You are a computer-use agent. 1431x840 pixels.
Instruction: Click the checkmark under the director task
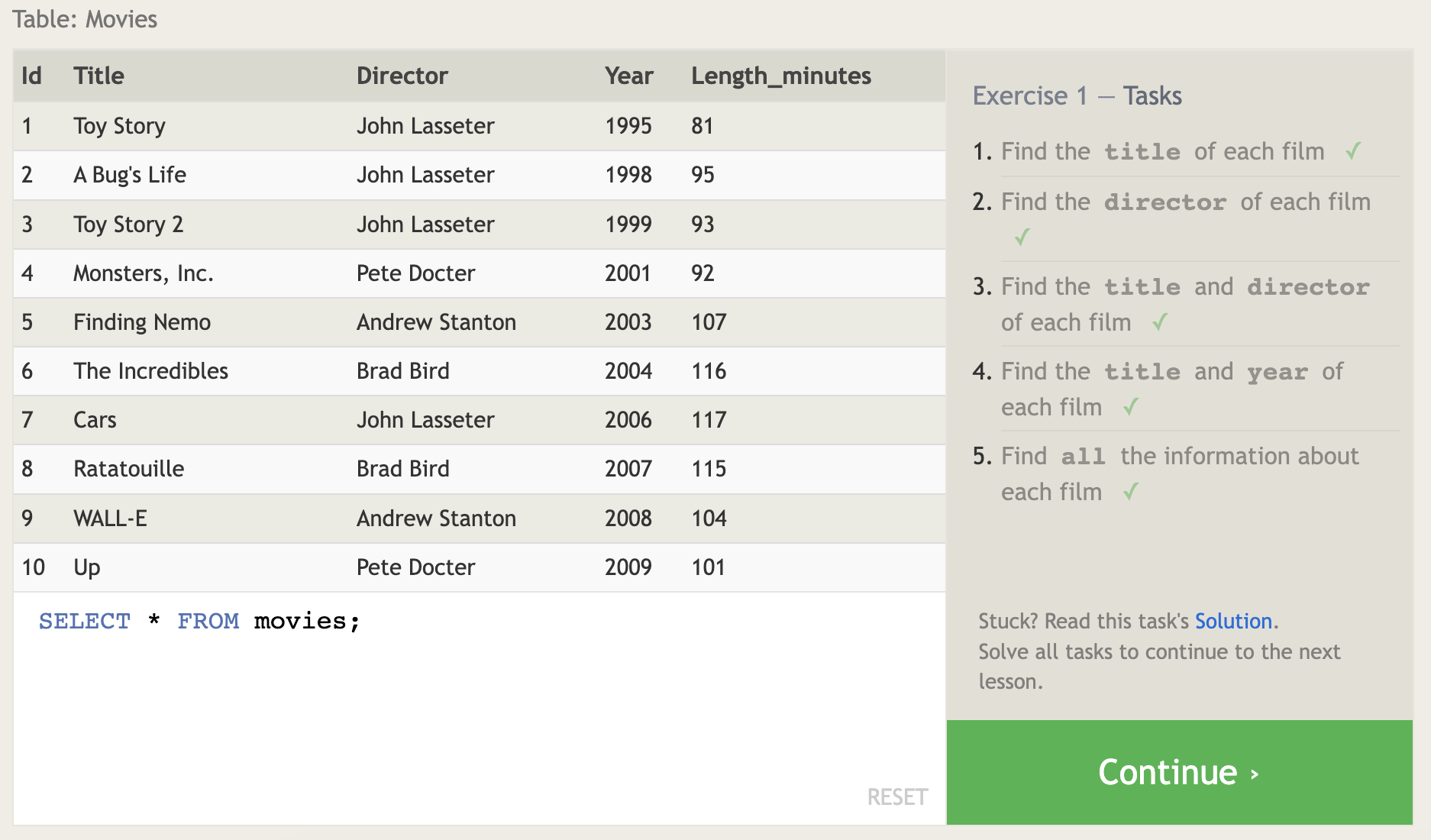coord(1022,237)
